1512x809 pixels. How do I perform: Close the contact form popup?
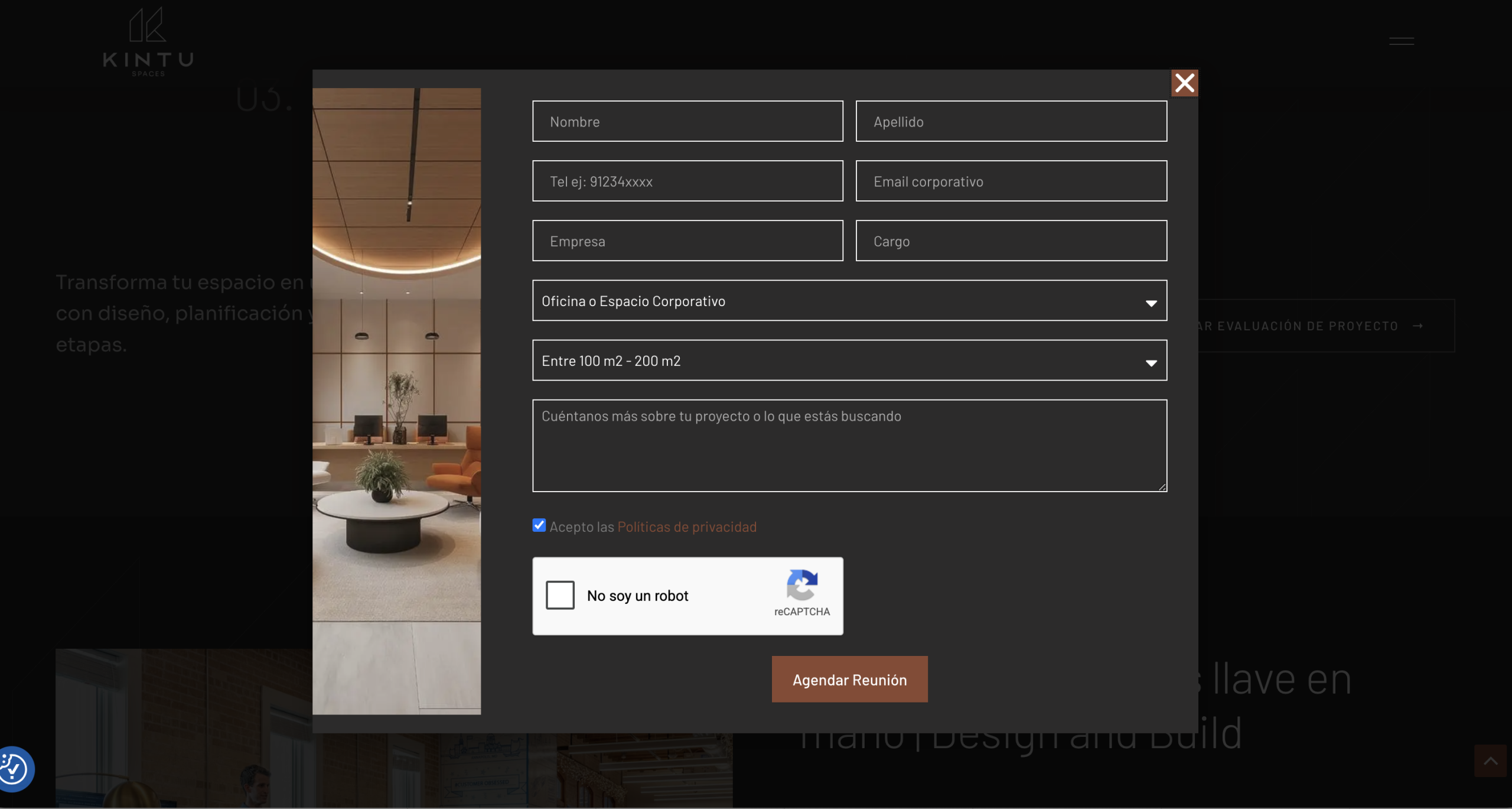(1184, 83)
